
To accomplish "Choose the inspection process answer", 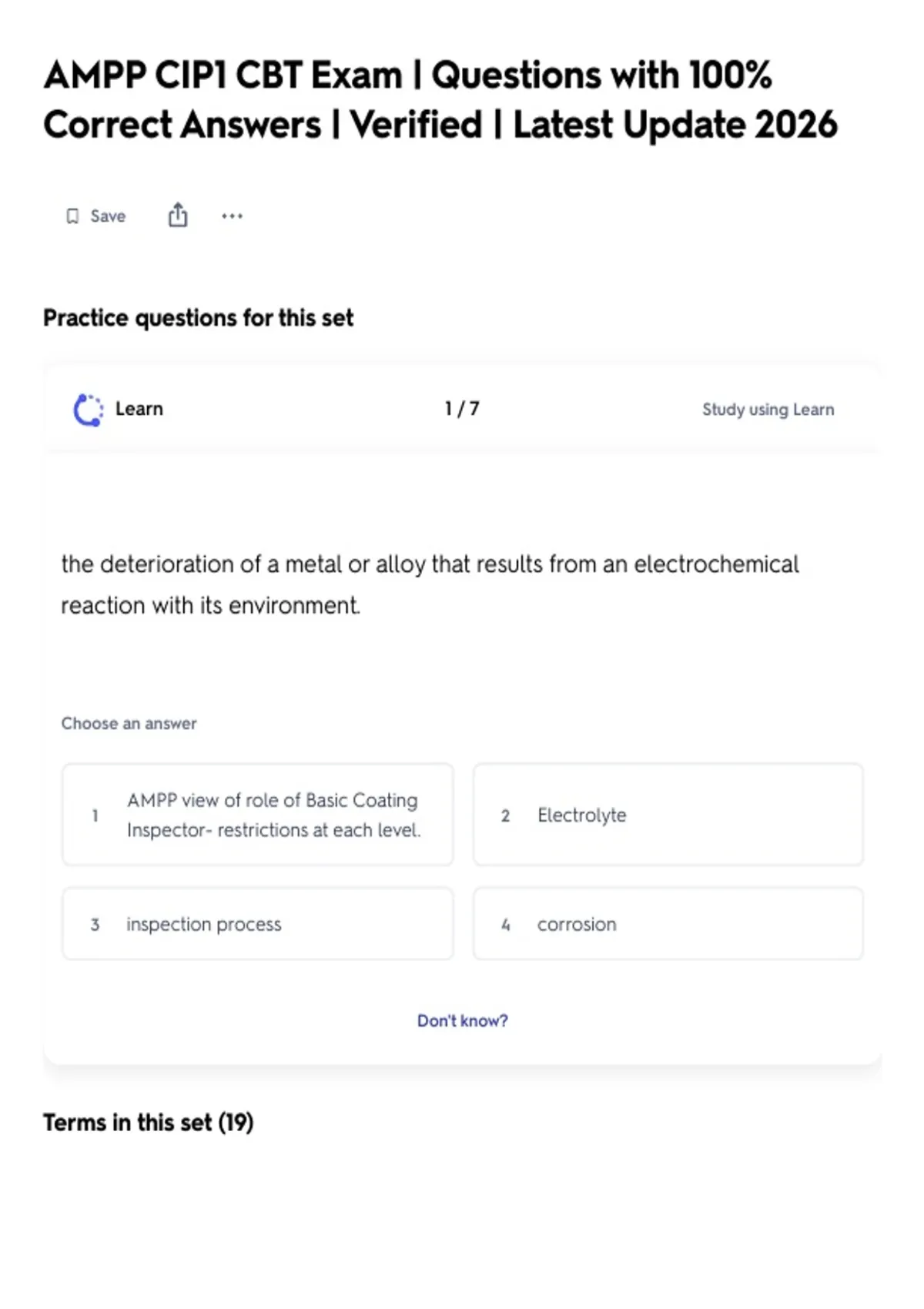I will (x=258, y=923).
